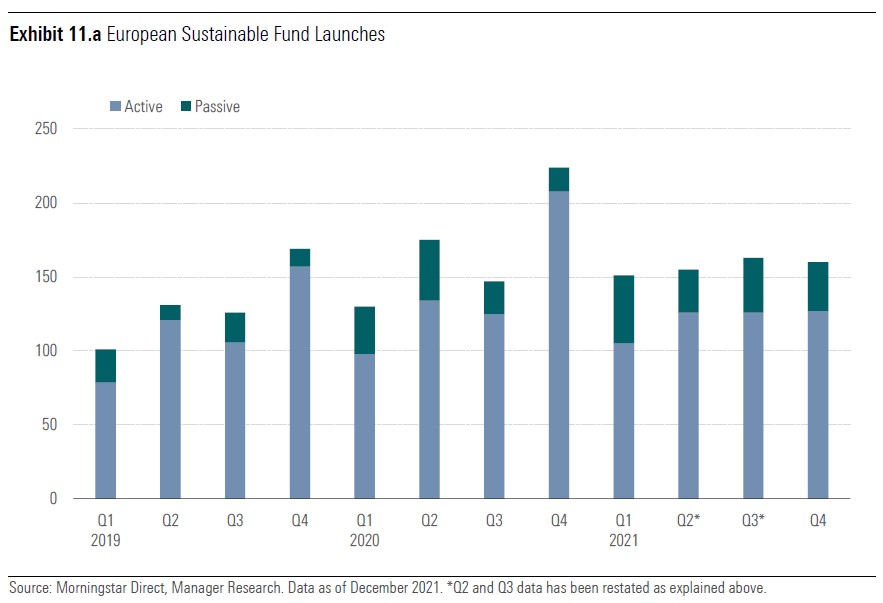The image size is (883, 603).
Task: Click the green Passive legend swatch
Action: tap(186, 107)
